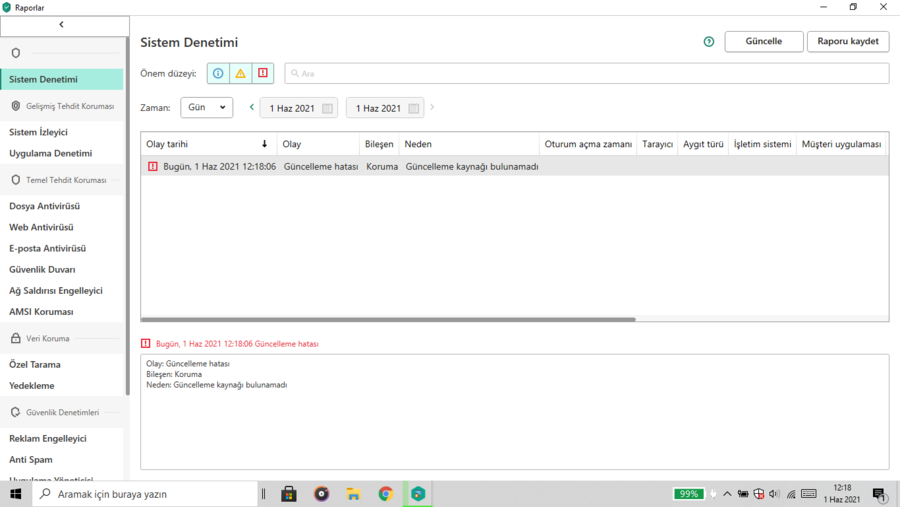Open Microsoft Store from the taskbar

point(289,494)
